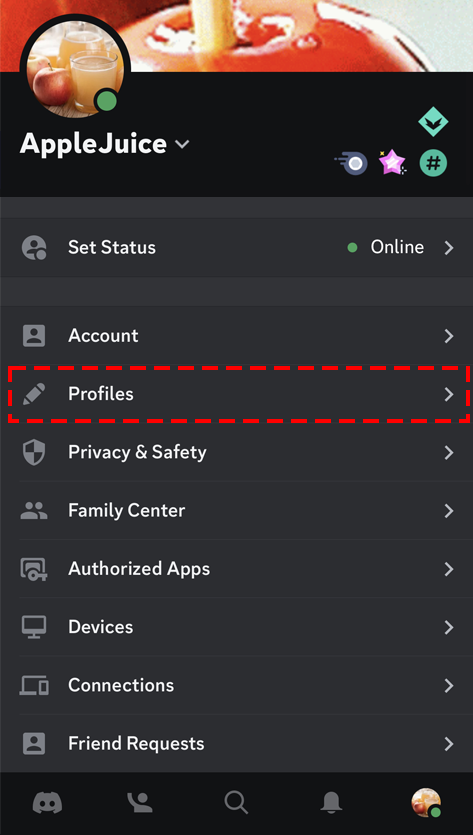Viewport: 473px width, 835px height.
Task: Tap the Active Developer diamond badge
Action: click(x=433, y=122)
